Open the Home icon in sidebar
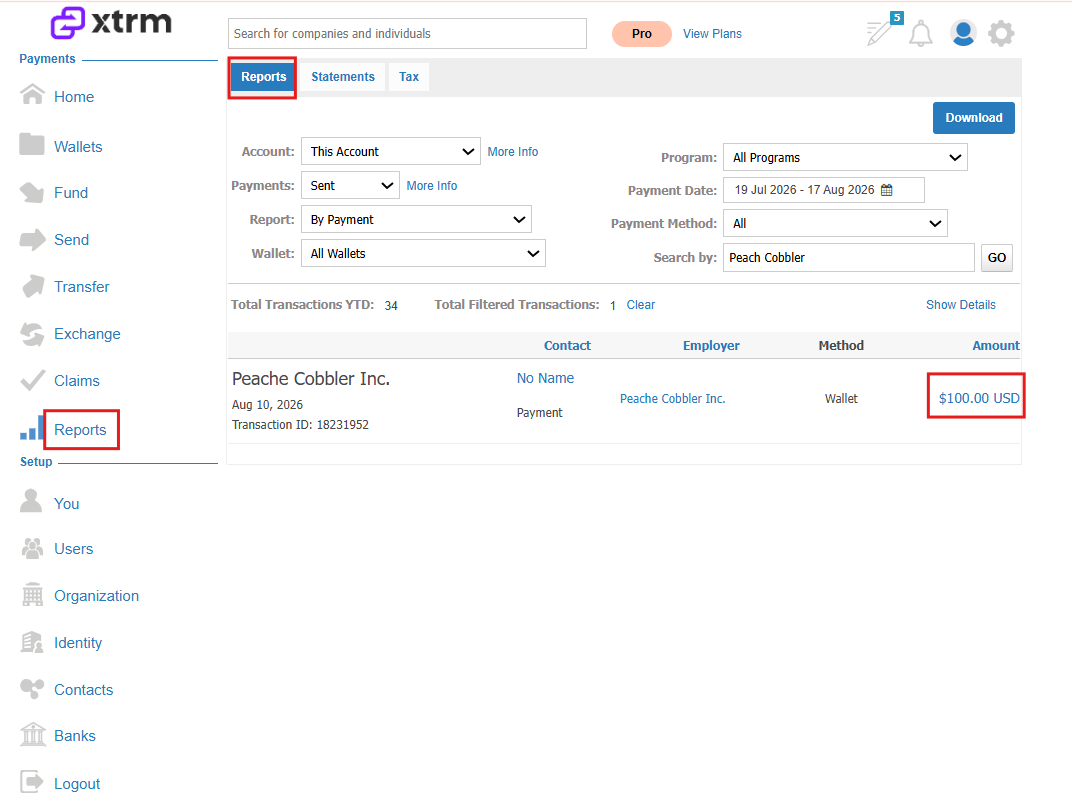The width and height of the screenshot is (1072, 811). click(x=32, y=94)
